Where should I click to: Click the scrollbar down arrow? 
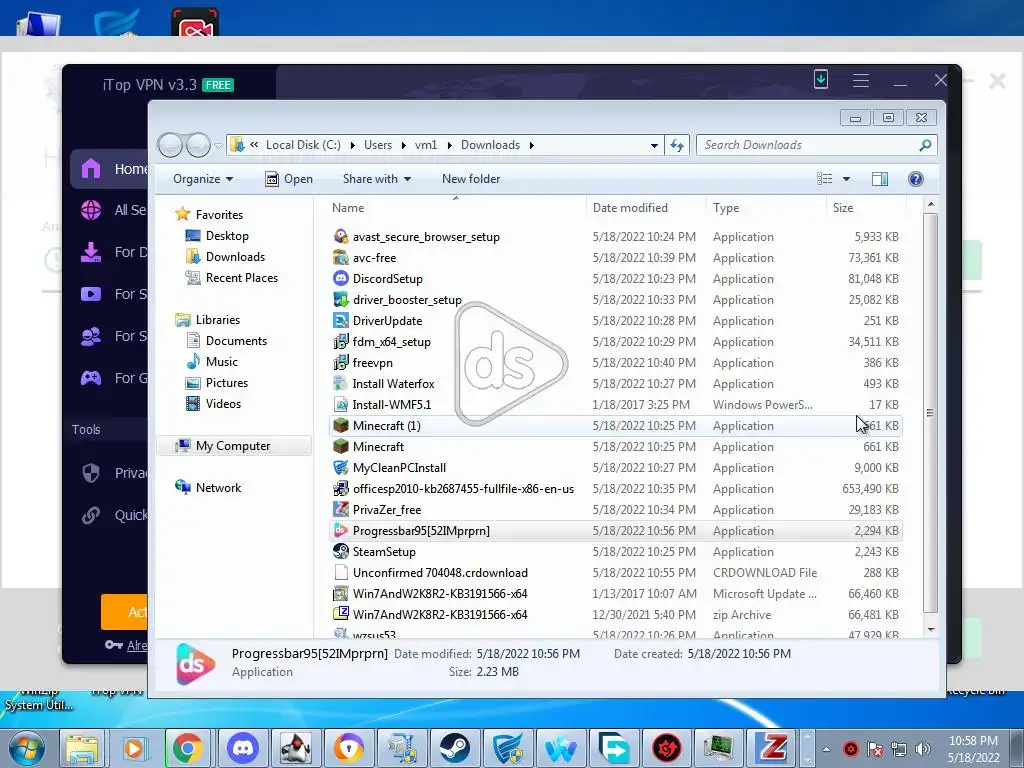coord(931,630)
